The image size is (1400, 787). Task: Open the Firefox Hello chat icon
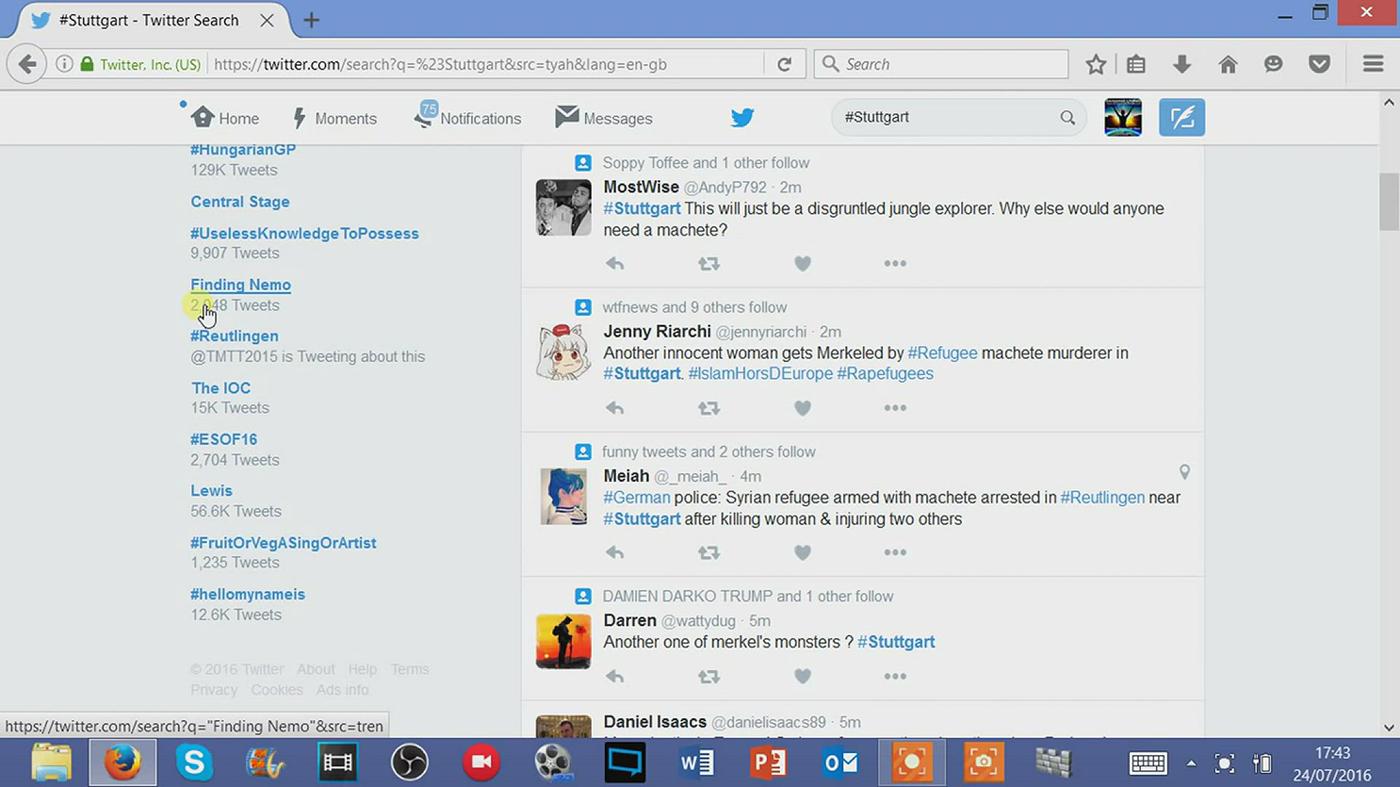1273,65
